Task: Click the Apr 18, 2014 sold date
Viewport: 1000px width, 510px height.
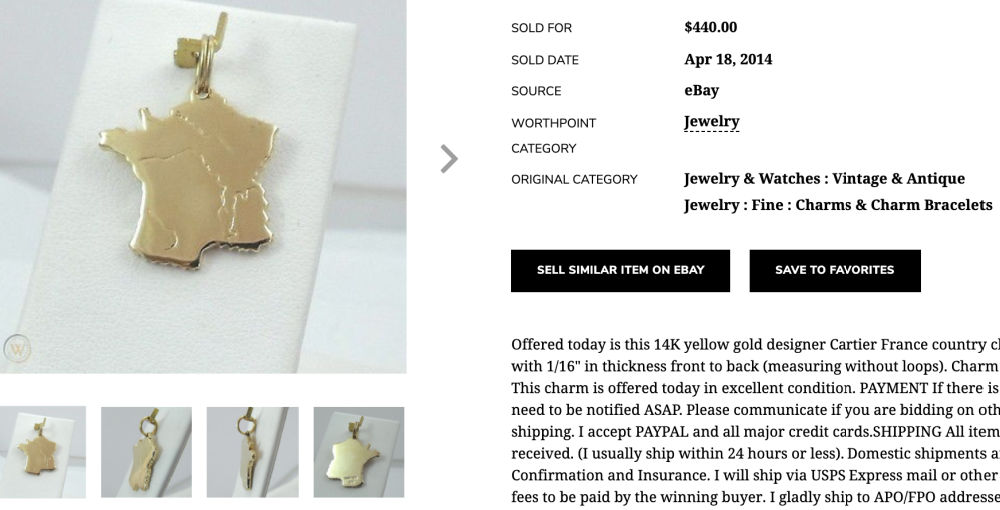Action: (x=728, y=59)
